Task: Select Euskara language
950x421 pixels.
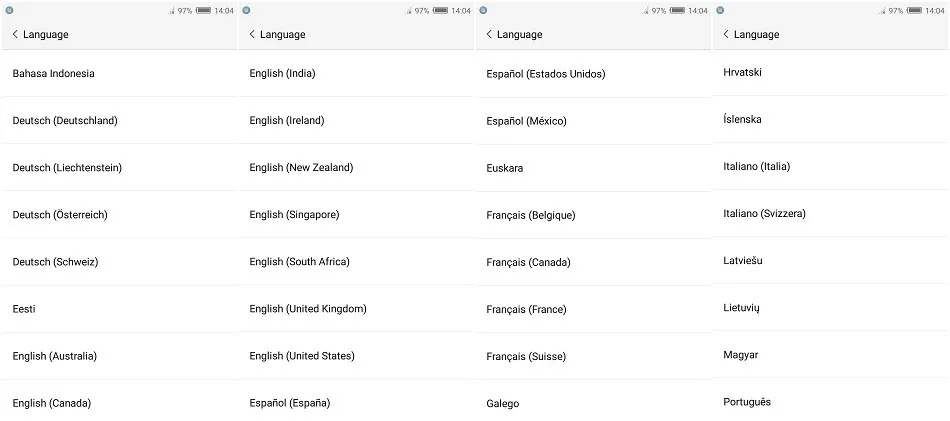Action: pos(505,168)
